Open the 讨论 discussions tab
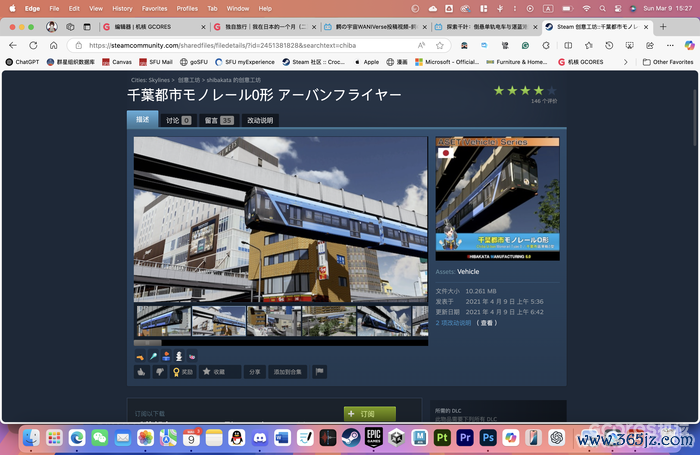Screen dimensions: 700x455 point(178,120)
